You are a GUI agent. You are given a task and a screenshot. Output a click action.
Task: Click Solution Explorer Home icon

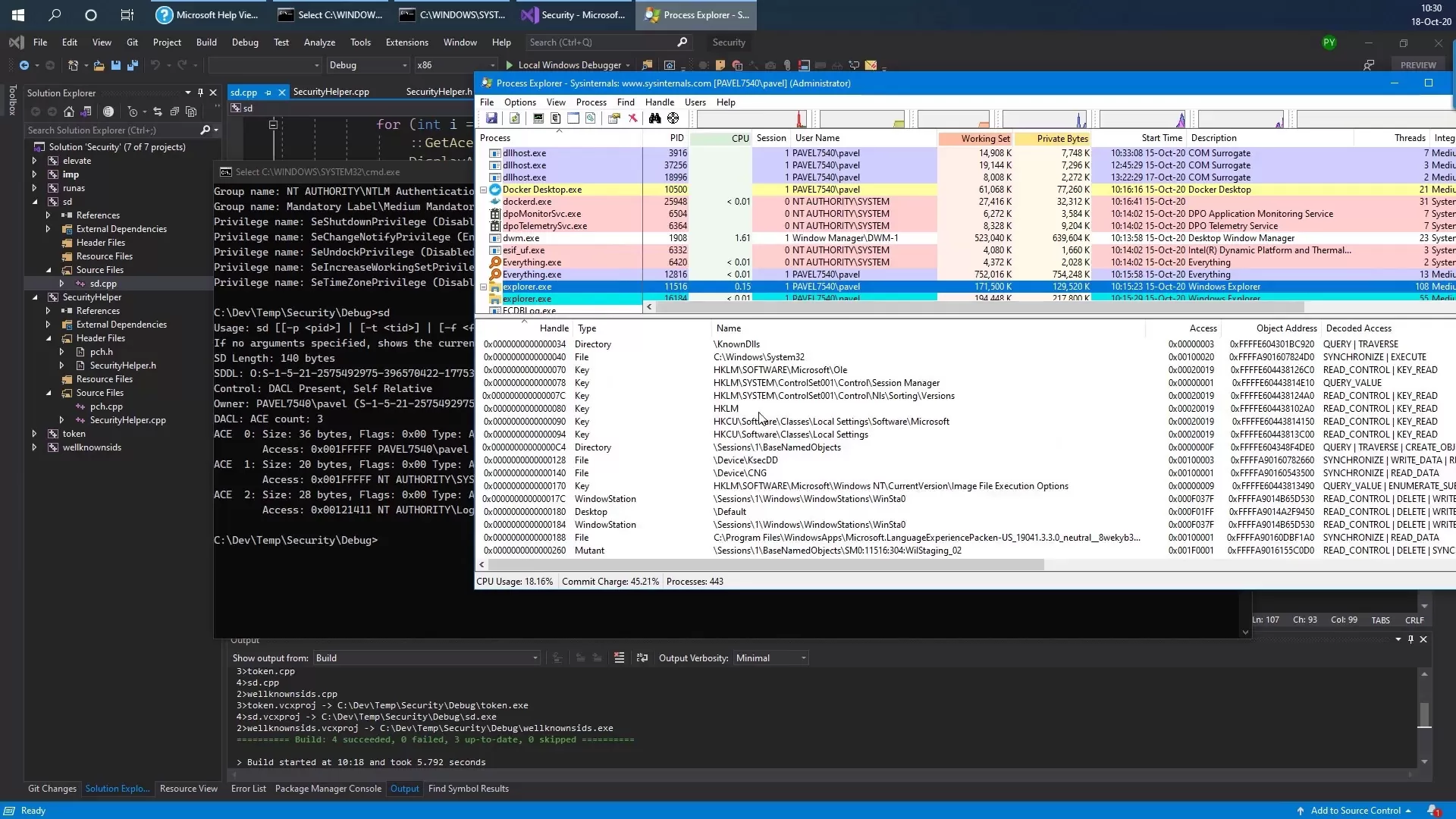[69, 112]
